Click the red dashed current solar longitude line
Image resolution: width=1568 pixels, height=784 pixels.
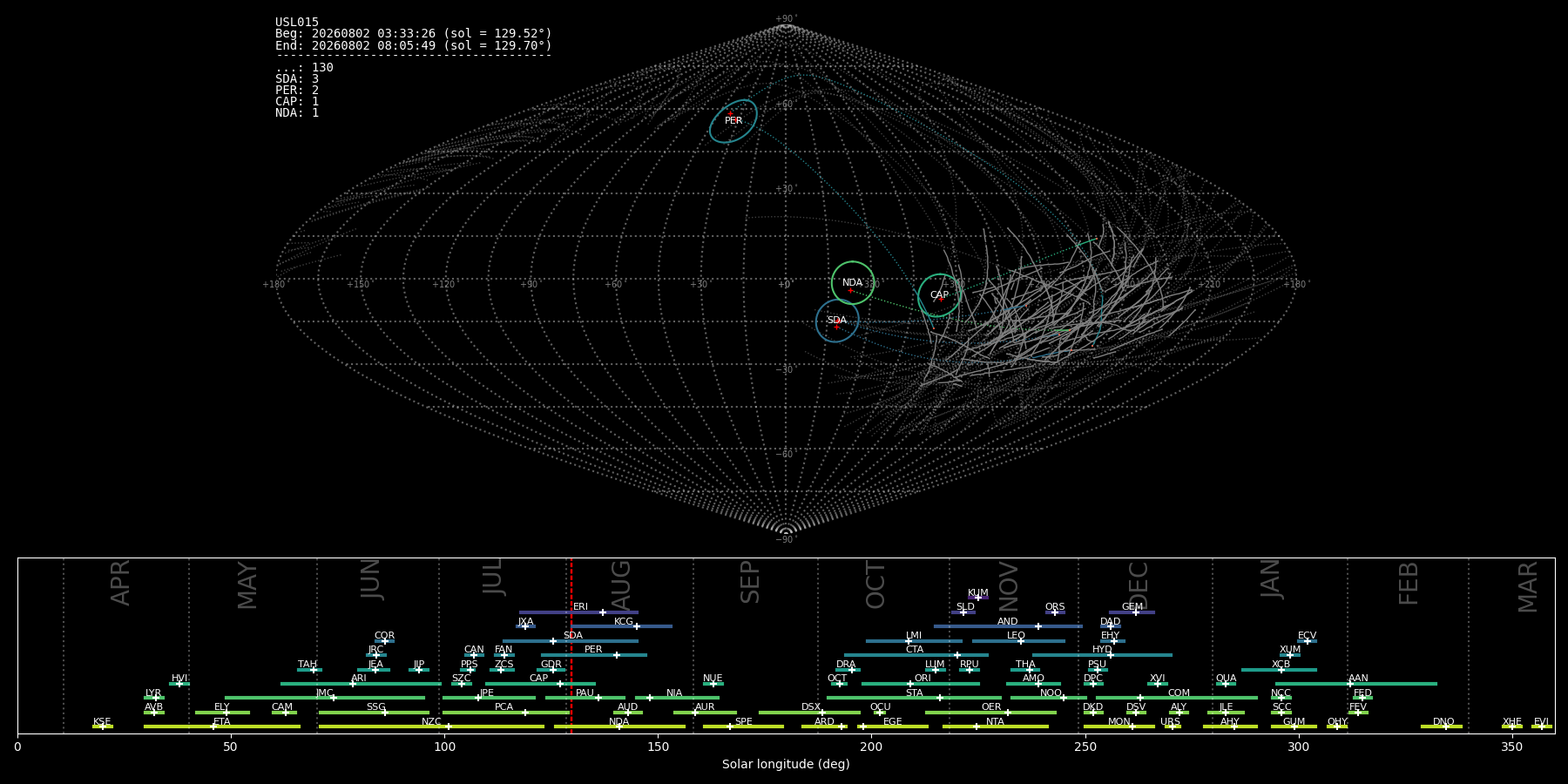(x=571, y=645)
